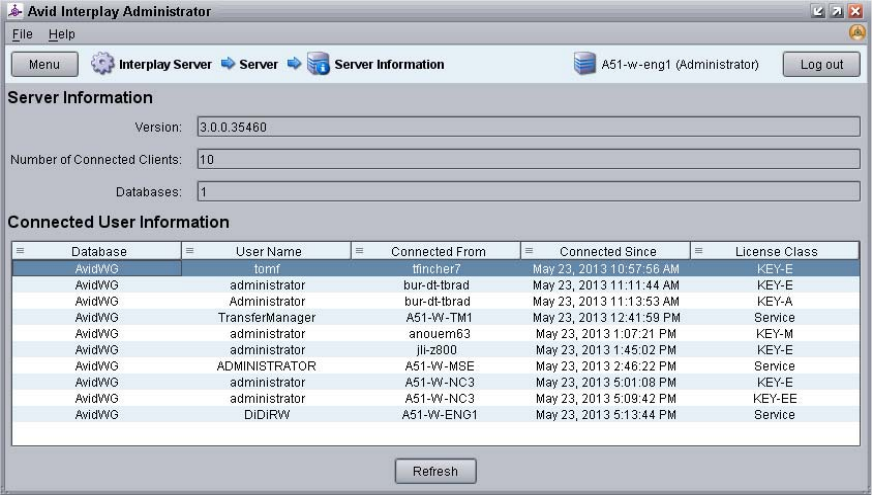This screenshot has height=495, width=872.
Task: Select the May 23, 2013 11:13:53 AM cell
Action: pos(606,301)
